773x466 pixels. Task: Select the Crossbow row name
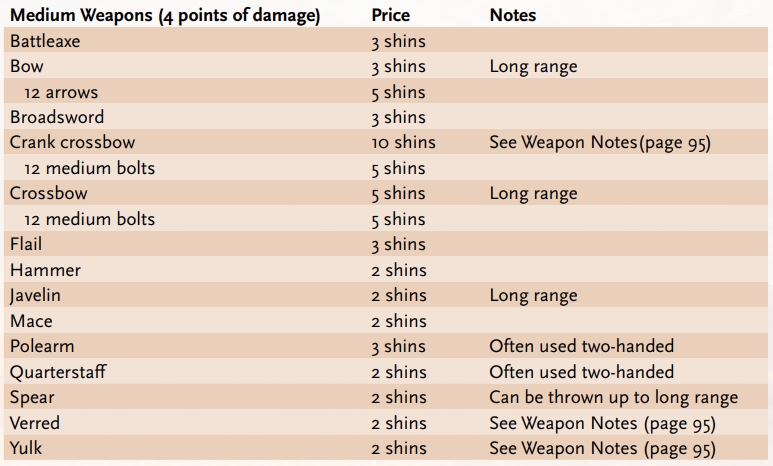48,194
